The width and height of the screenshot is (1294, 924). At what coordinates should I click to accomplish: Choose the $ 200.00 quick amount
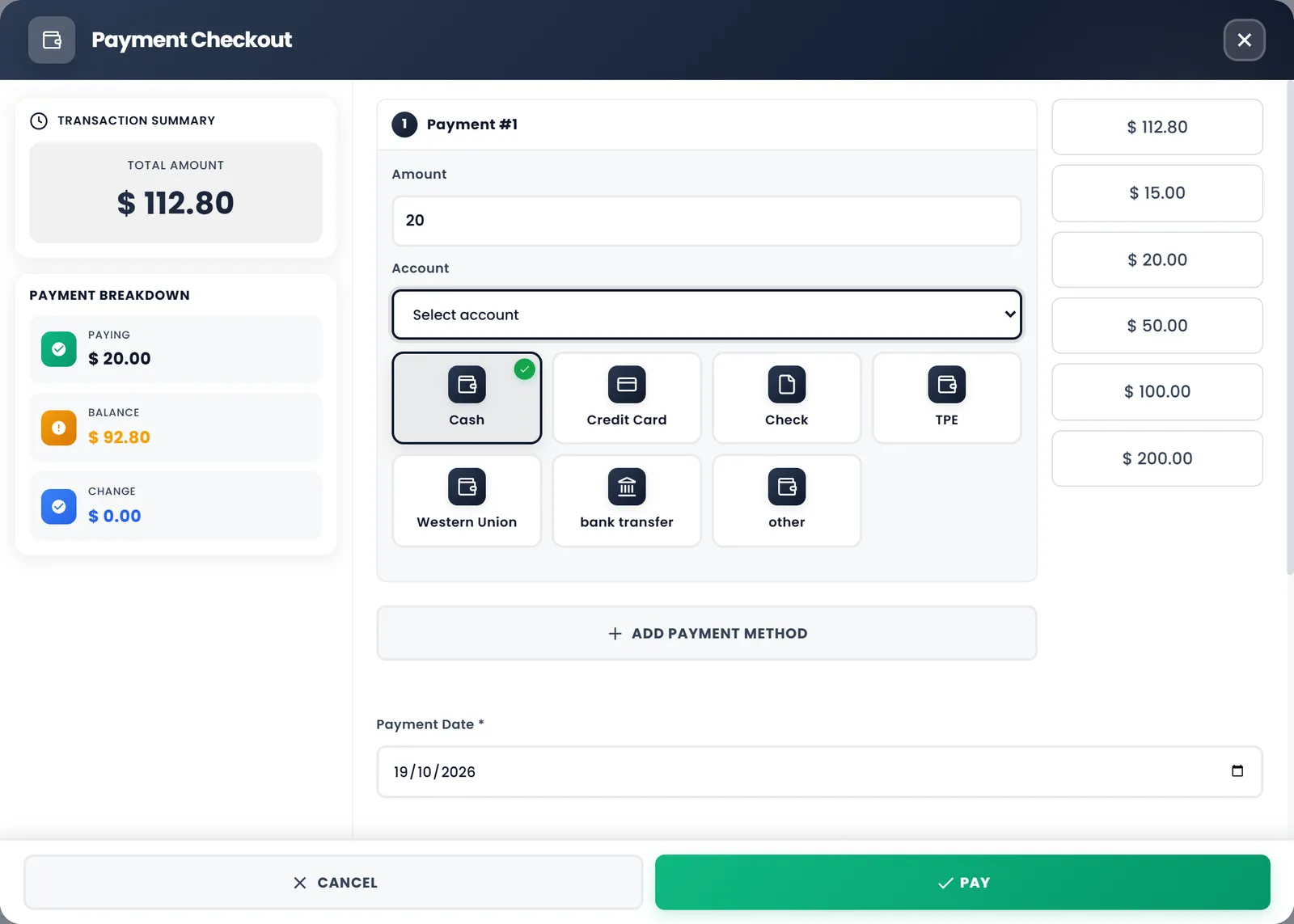[x=1157, y=458]
